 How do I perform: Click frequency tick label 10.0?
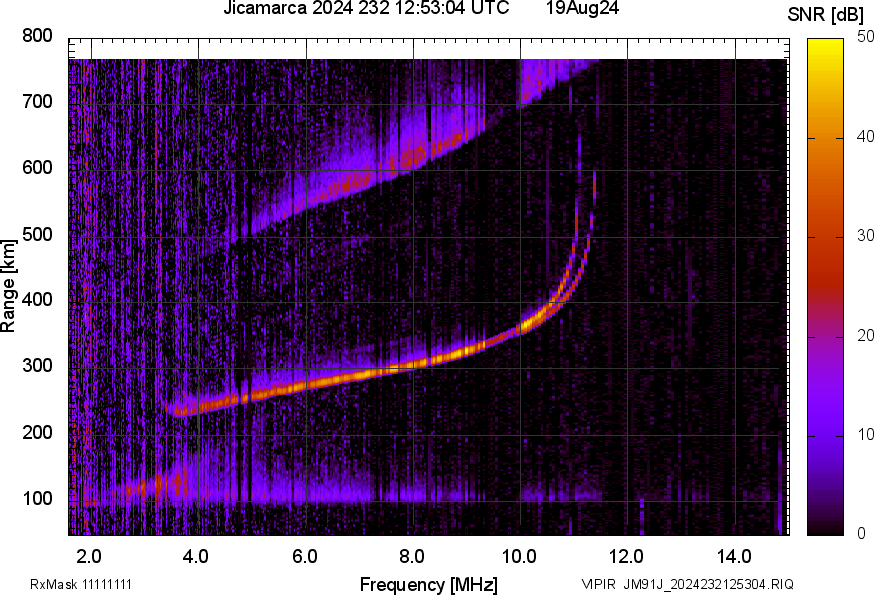pyautogui.click(x=519, y=557)
